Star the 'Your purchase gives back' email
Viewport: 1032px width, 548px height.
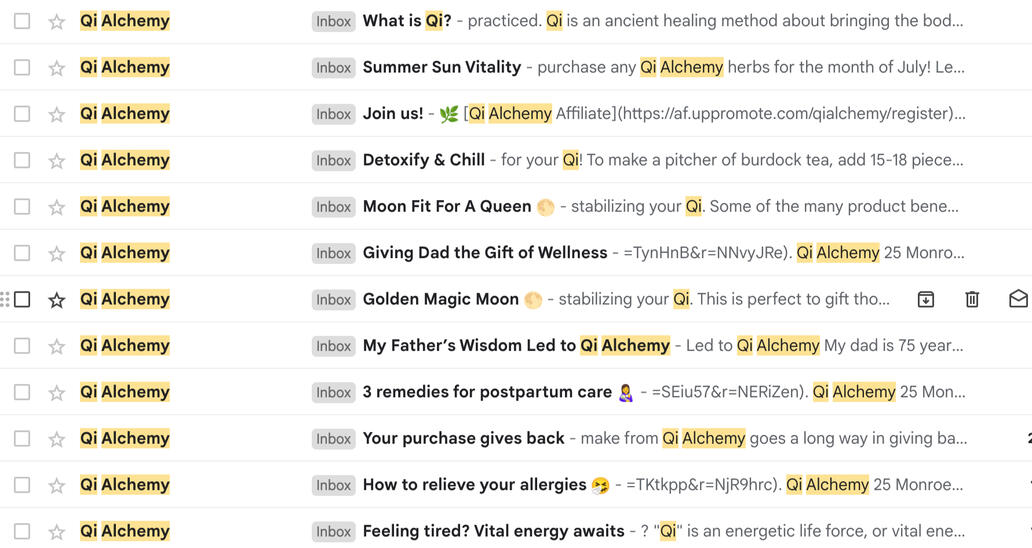57,439
